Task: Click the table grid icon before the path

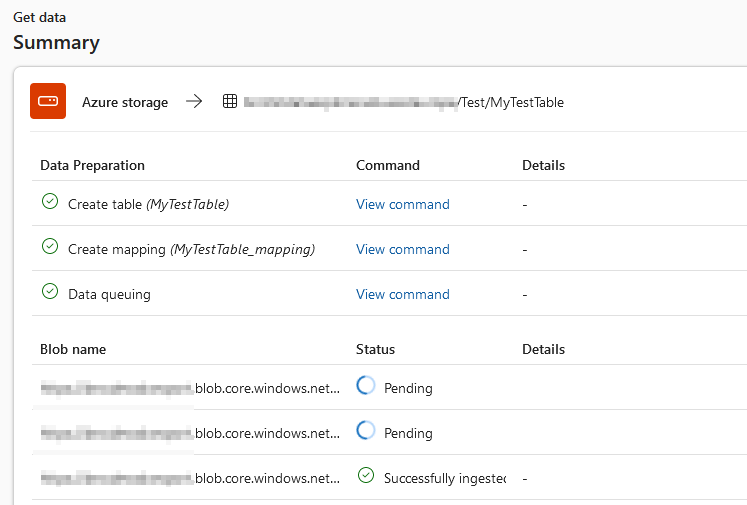Action: [x=230, y=101]
